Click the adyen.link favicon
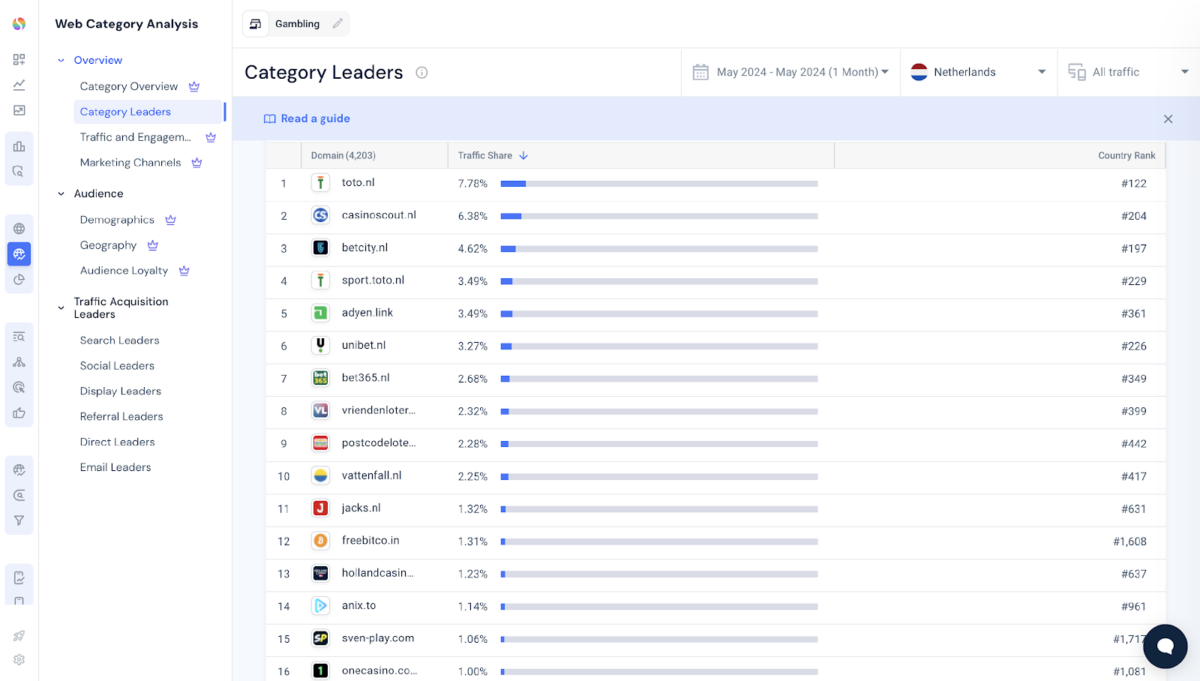This screenshot has width=1200, height=681. (x=320, y=313)
